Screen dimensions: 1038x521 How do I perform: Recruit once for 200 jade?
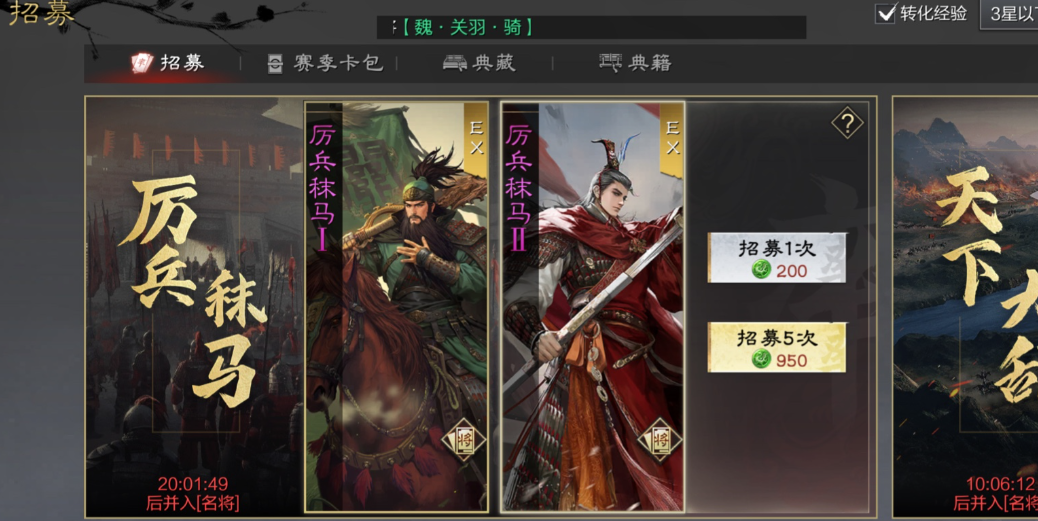(777, 258)
